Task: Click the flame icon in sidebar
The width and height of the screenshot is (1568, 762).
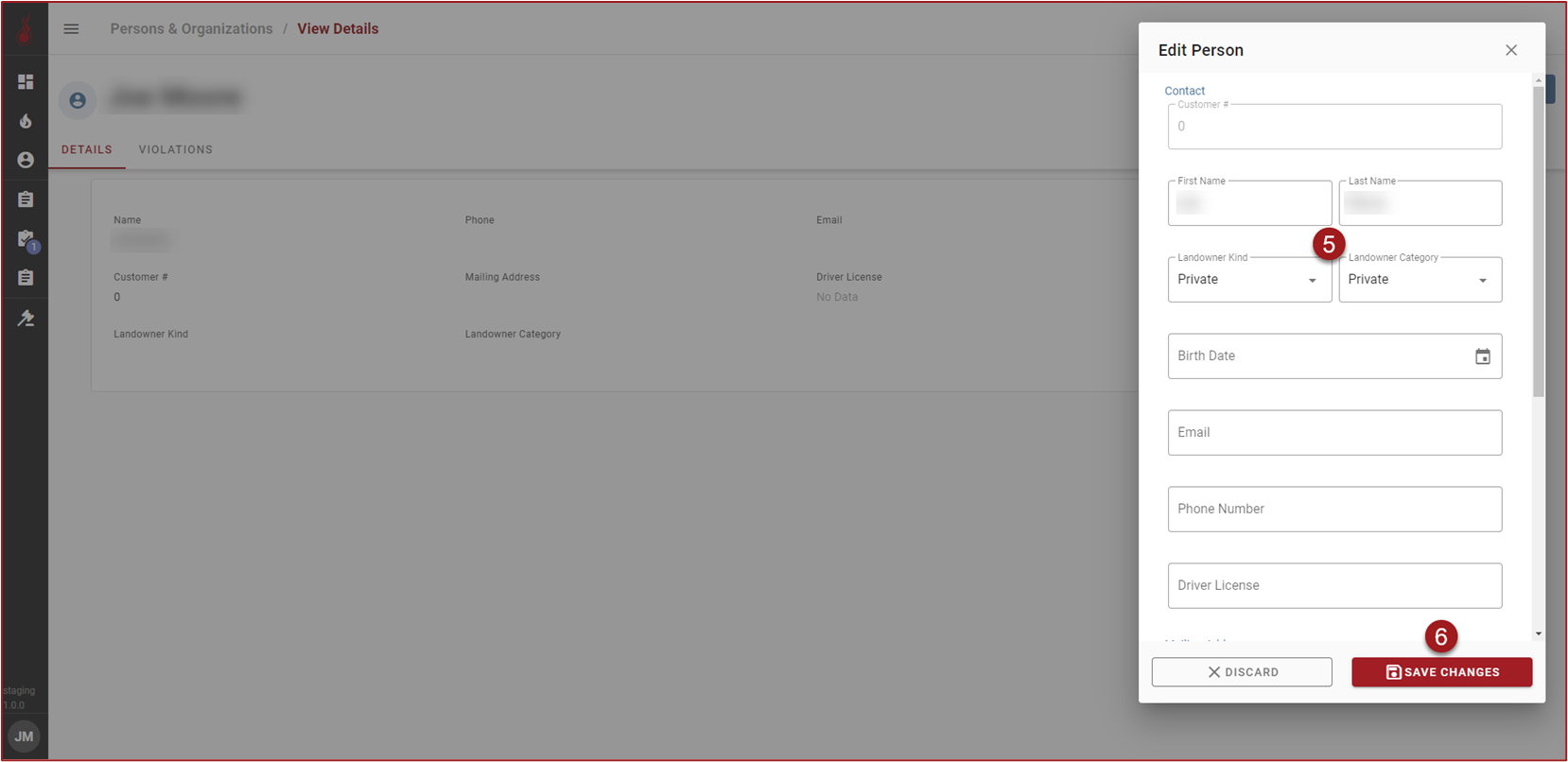Action: click(26, 121)
